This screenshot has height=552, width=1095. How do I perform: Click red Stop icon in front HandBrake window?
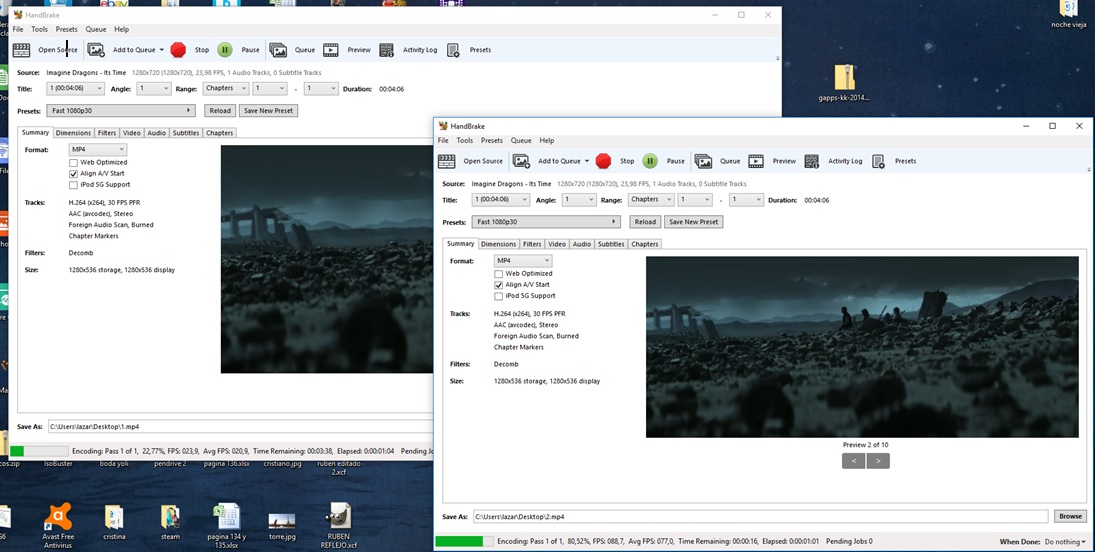[x=603, y=161]
